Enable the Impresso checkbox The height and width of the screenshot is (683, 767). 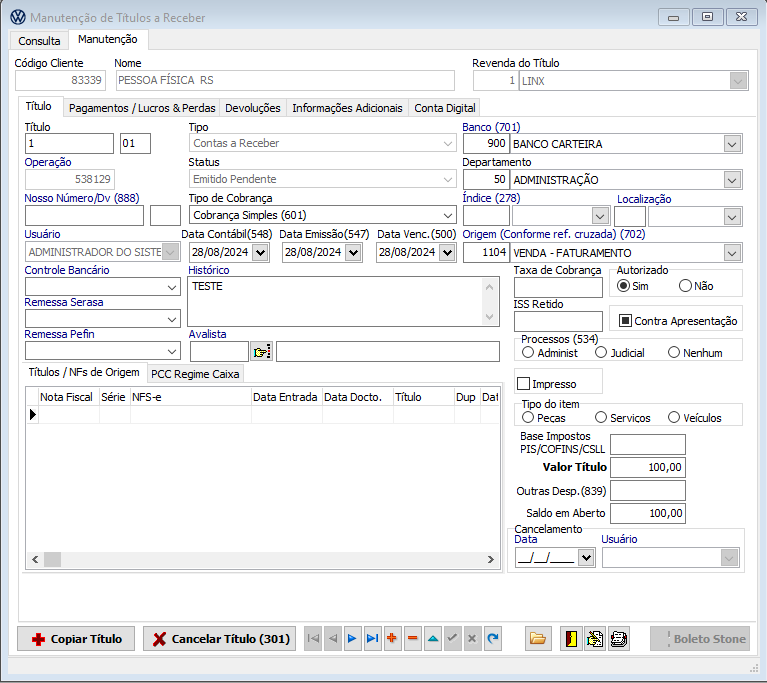click(x=523, y=384)
